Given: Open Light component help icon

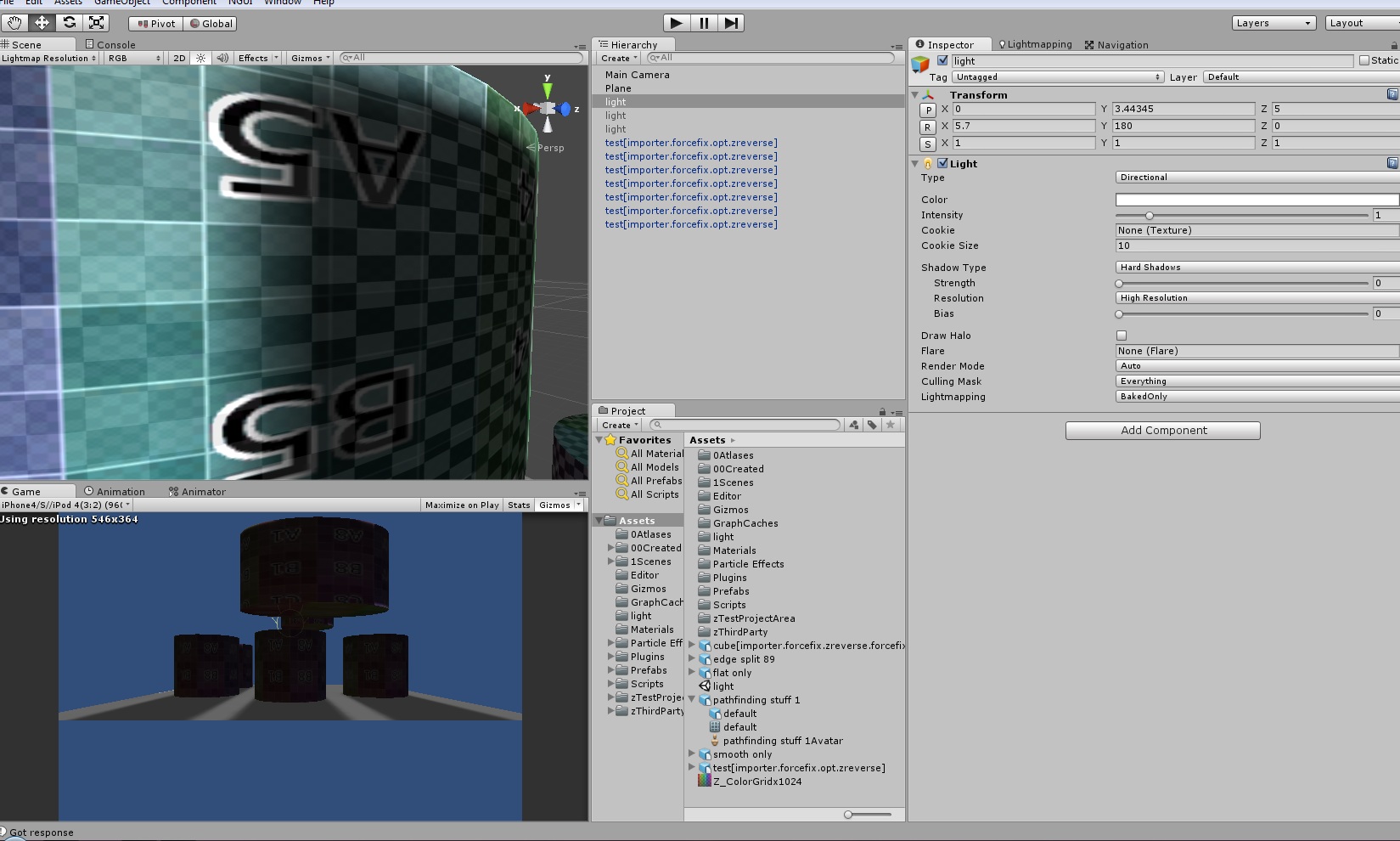Looking at the screenshot, I should click(x=1392, y=163).
